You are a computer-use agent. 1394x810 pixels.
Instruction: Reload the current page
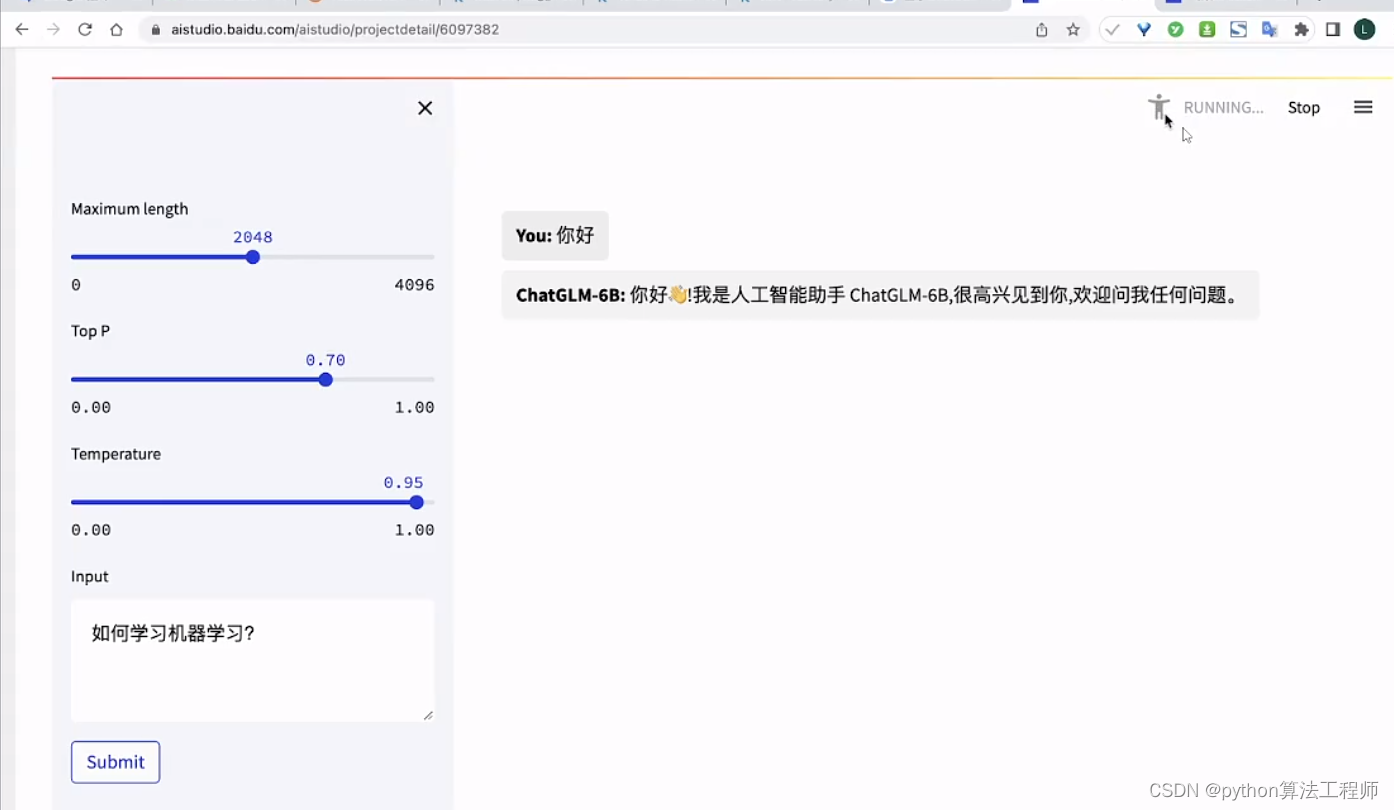[85, 30]
